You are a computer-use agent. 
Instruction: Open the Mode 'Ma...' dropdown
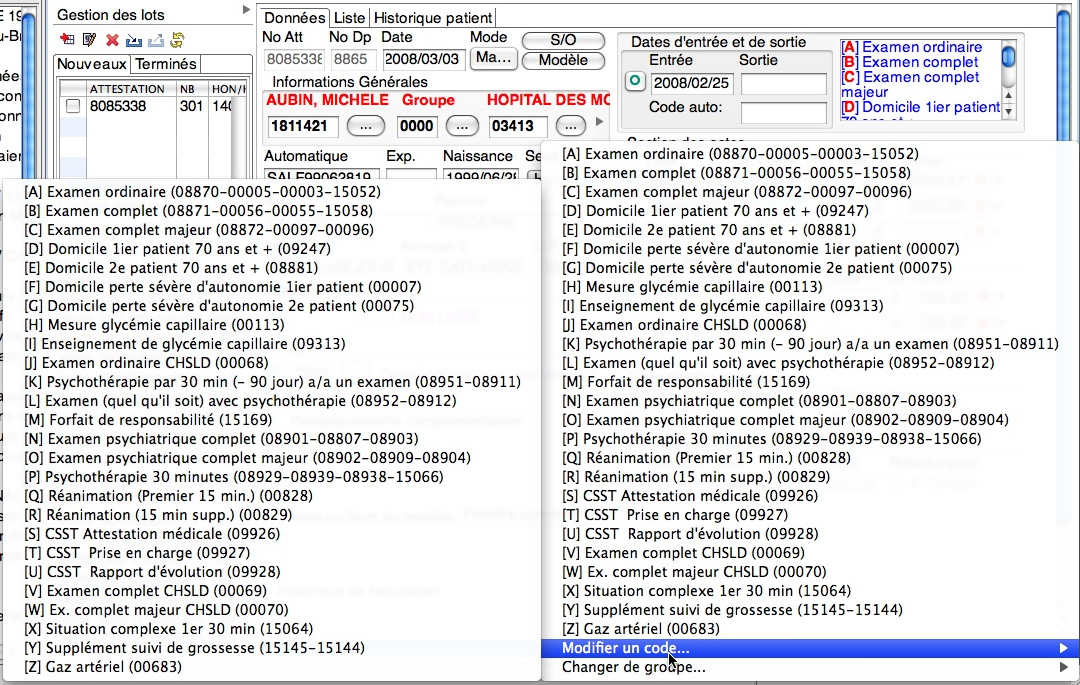[x=493, y=58]
